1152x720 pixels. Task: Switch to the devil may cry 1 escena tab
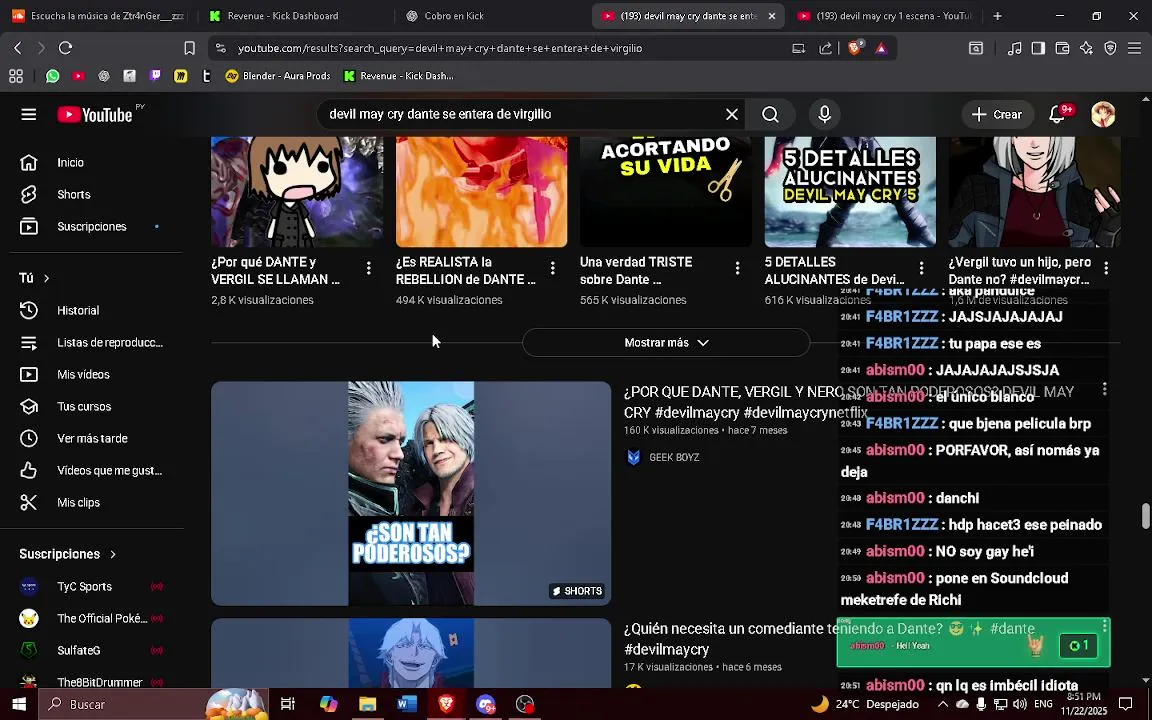pos(885,15)
